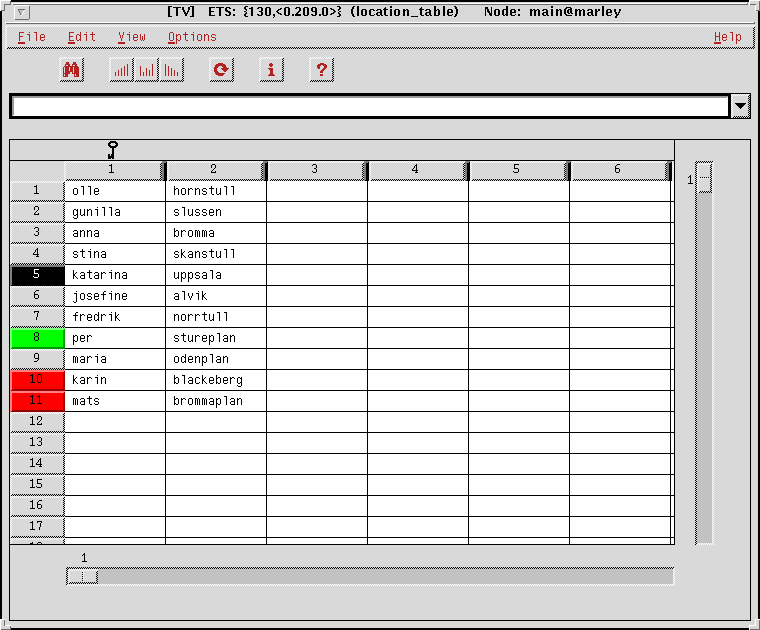Open the window menu button in title bar

click(x=21, y=12)
